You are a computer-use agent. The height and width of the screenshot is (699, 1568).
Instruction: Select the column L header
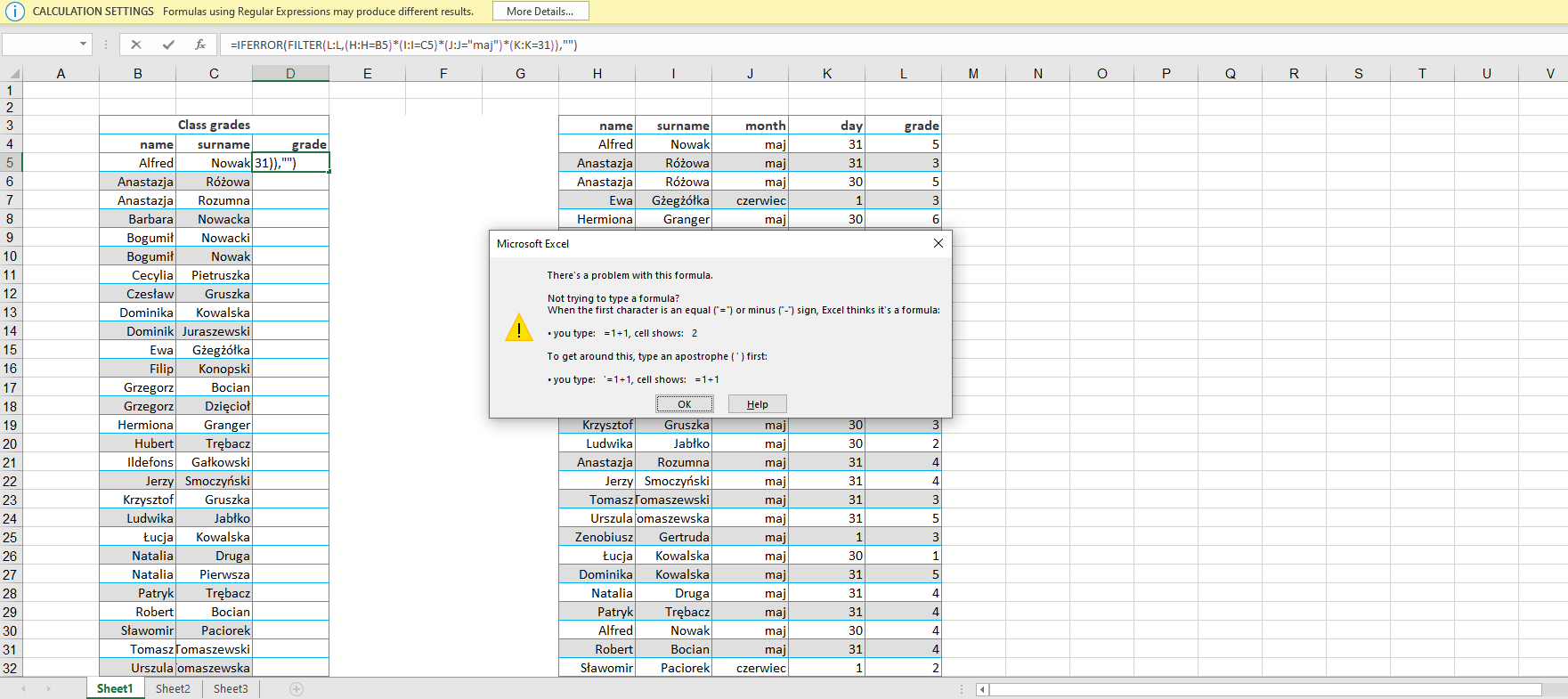903,74
